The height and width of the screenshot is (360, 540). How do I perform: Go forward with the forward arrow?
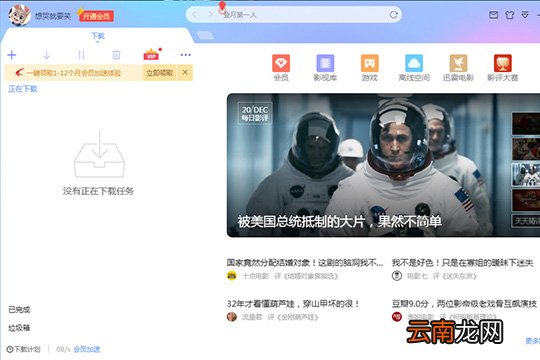point(210,15)
